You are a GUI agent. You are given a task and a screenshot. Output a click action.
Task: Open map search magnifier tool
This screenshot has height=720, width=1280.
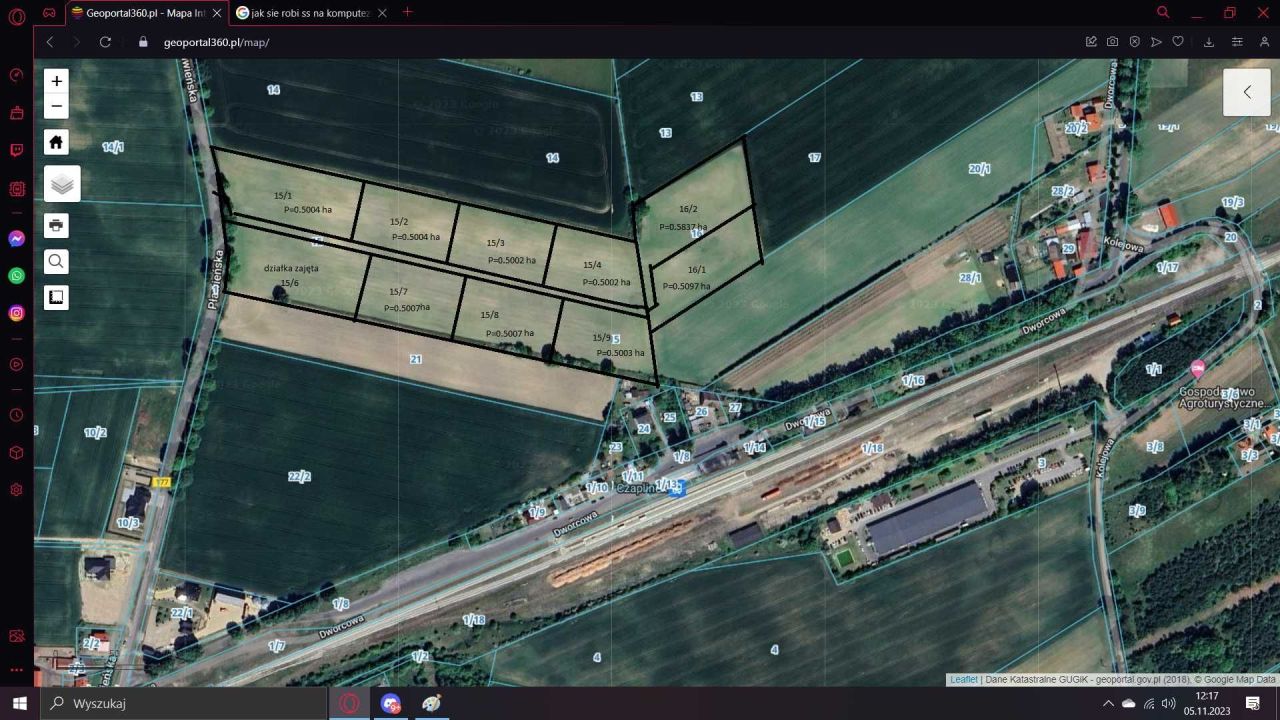point(57,262)
